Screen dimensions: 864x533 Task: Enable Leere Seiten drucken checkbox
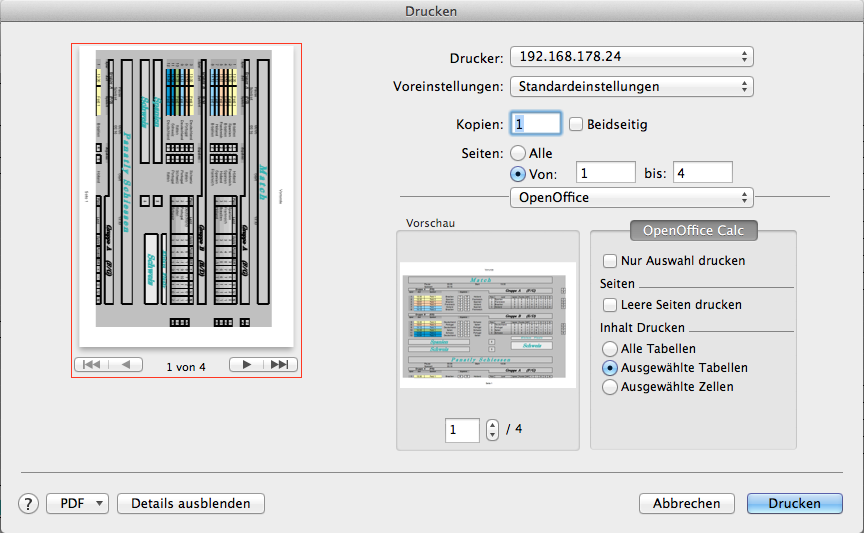click(610, 305)
